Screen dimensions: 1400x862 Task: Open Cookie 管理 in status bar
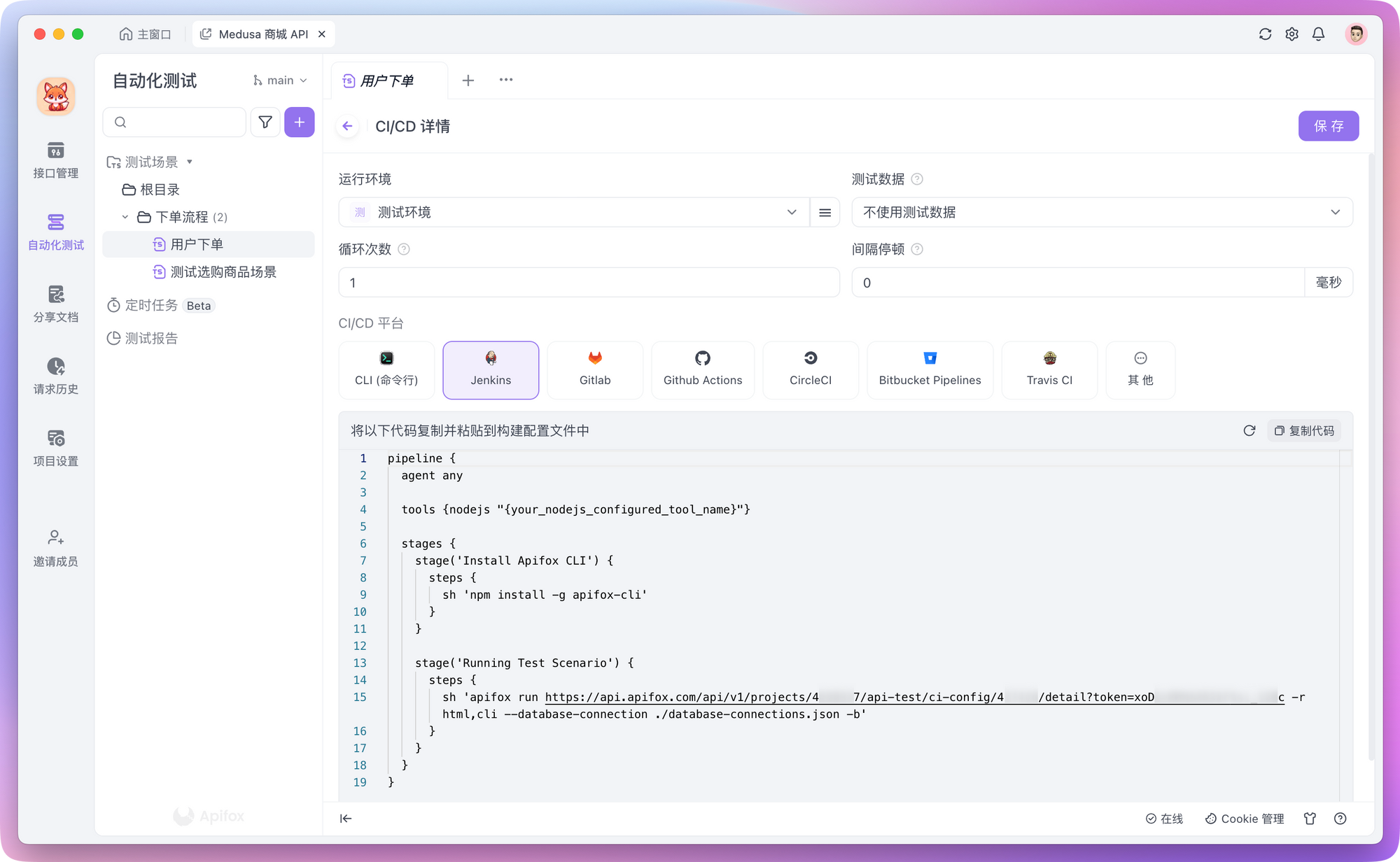[x=1245, y=819]
